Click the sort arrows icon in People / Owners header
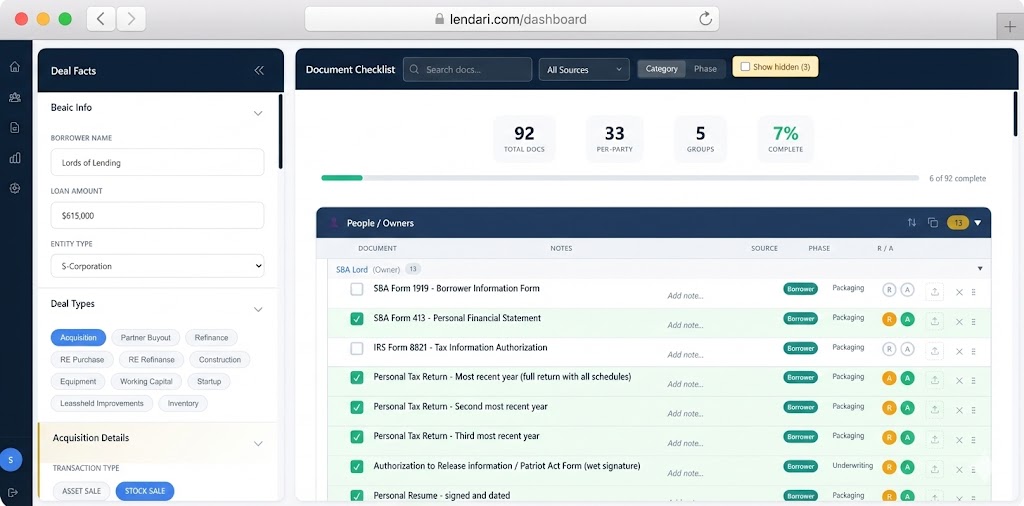This screenshot has height=506, width=1024. click(x=912, y=223)
